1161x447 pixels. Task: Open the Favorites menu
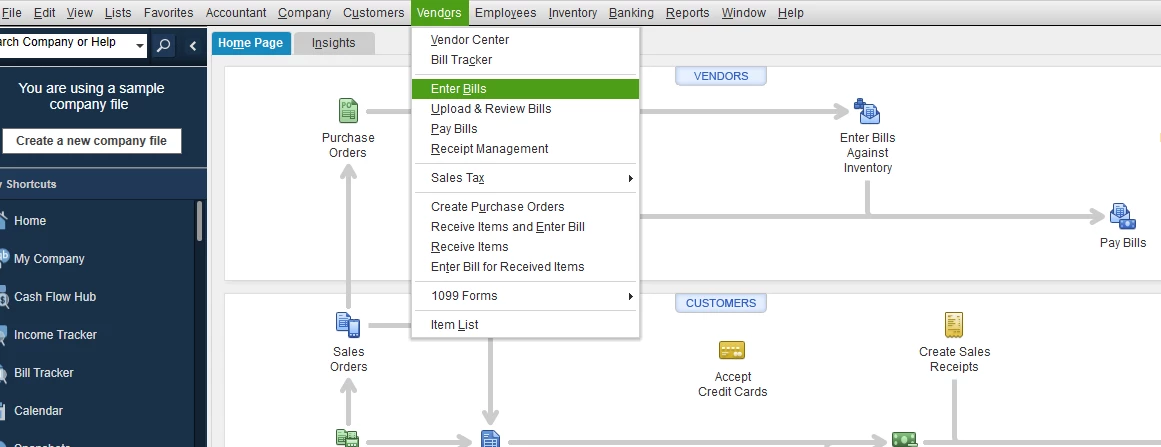click(x=168, y=13)
